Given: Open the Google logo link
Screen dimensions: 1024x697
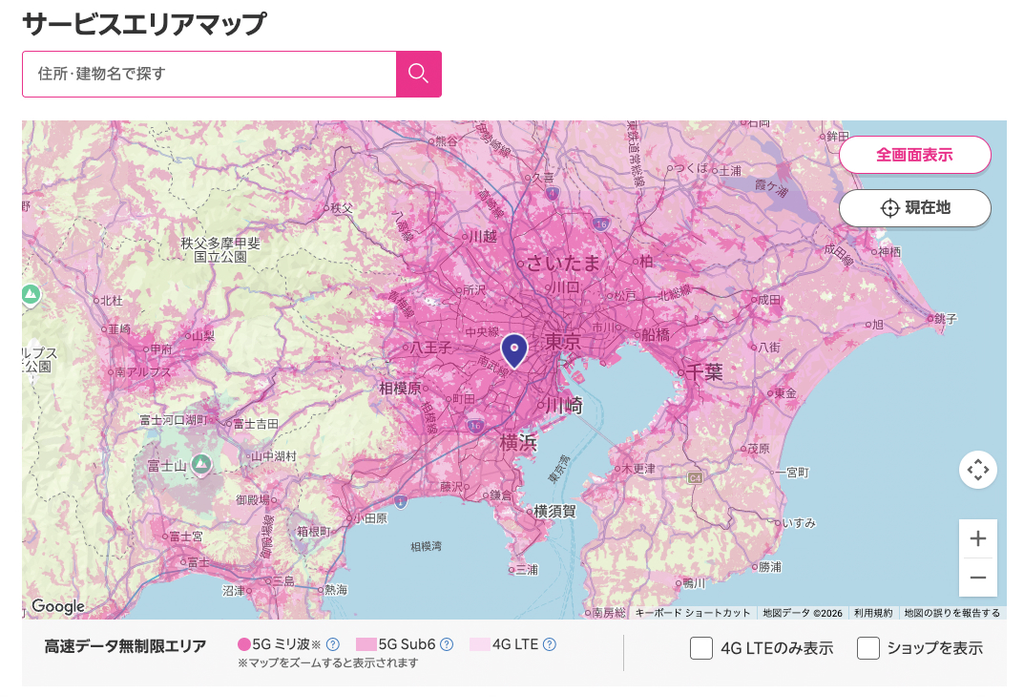Looking at the screenshot, I should pos(58,606).
